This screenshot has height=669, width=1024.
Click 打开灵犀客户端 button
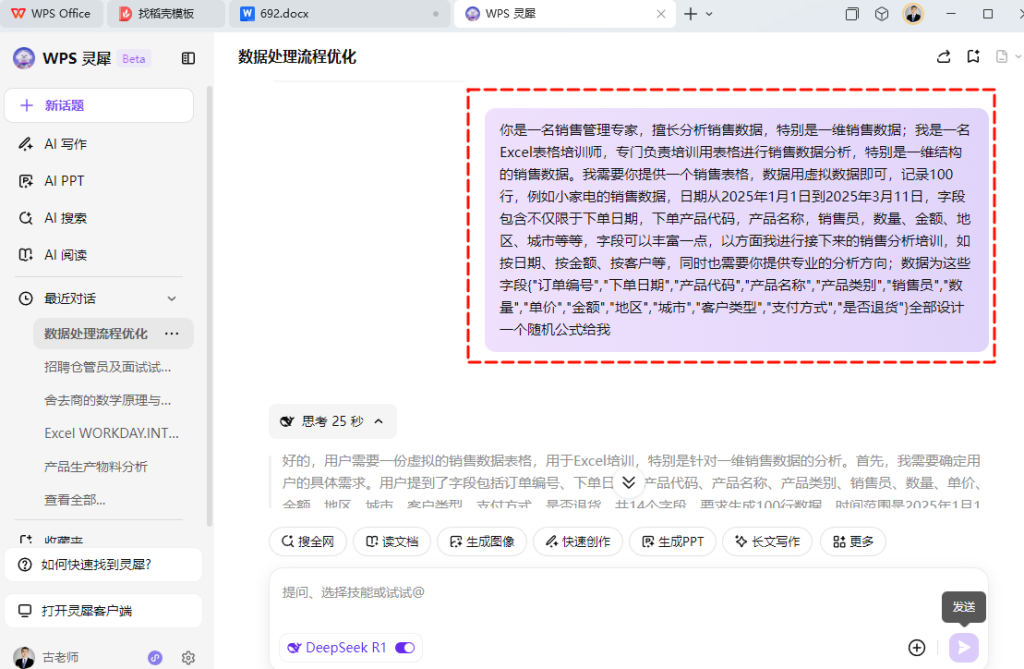(103, 611)
